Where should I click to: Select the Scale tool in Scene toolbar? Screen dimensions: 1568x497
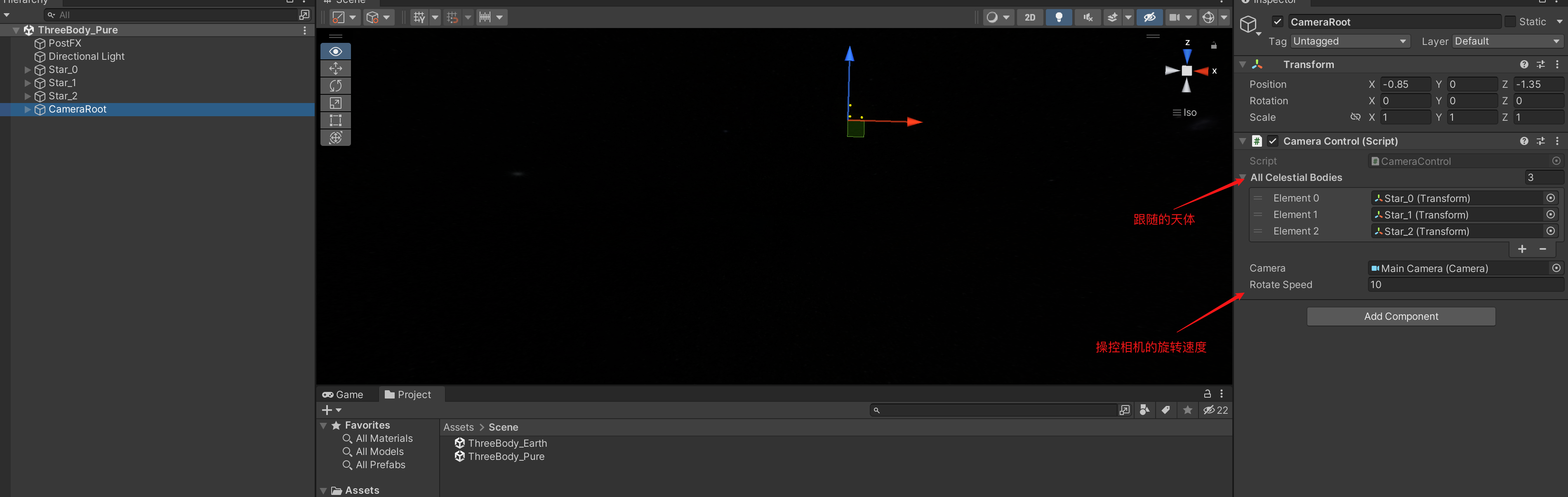pyautogui.click(x=335, y=103)
